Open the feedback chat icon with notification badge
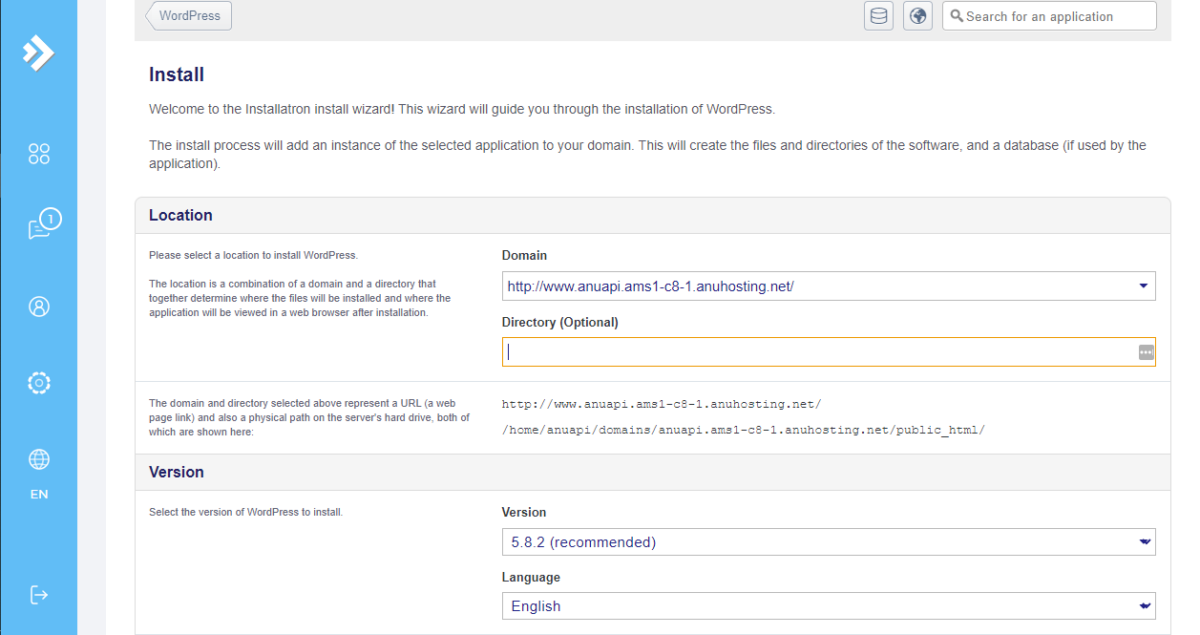 [x=38, y=228]
